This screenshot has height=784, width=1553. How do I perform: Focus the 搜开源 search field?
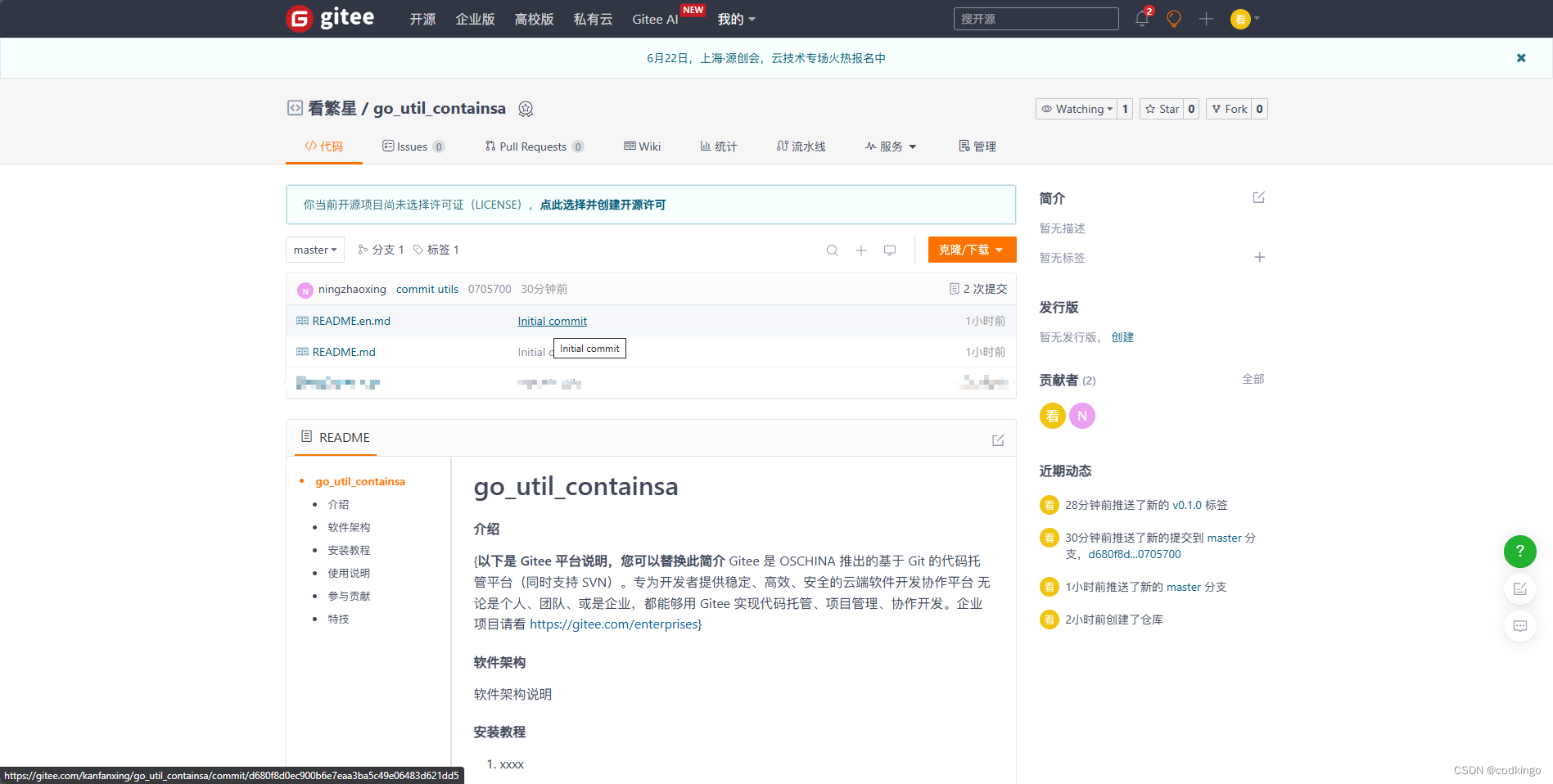1036,19
